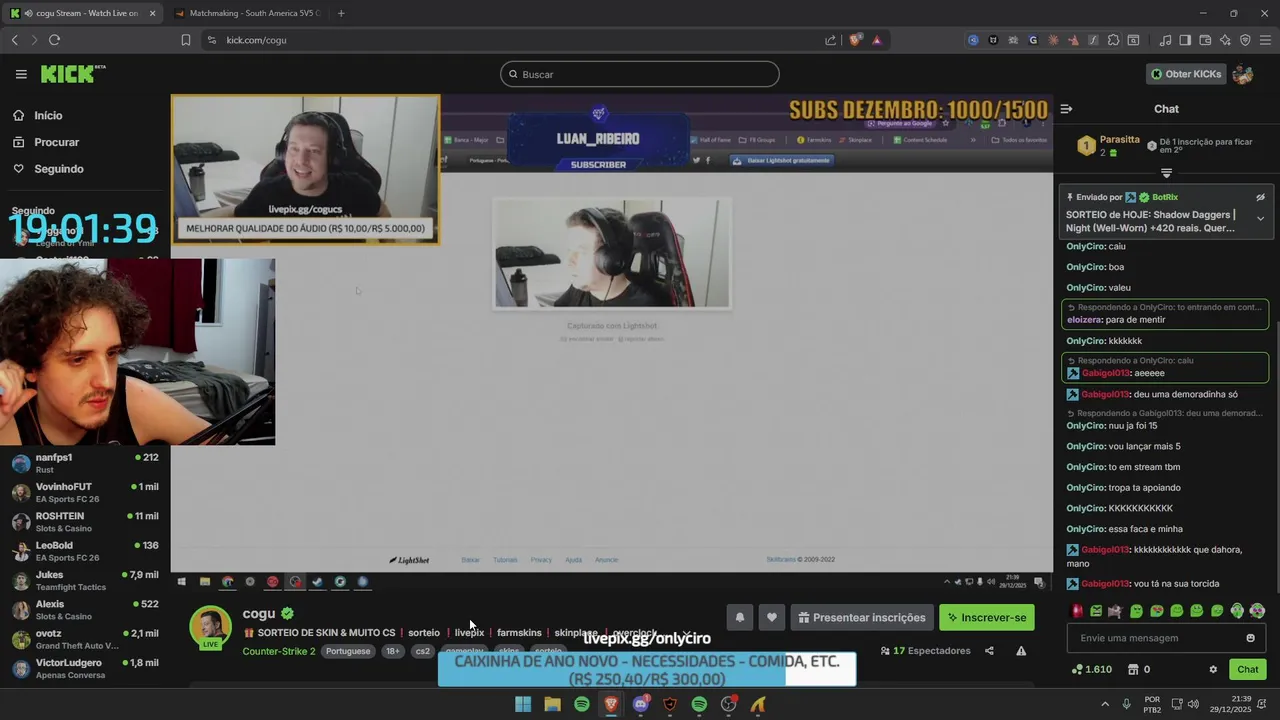Open File Explorer from taskbar
Viewport: 1280px width, 720px height.
[552, 704]
